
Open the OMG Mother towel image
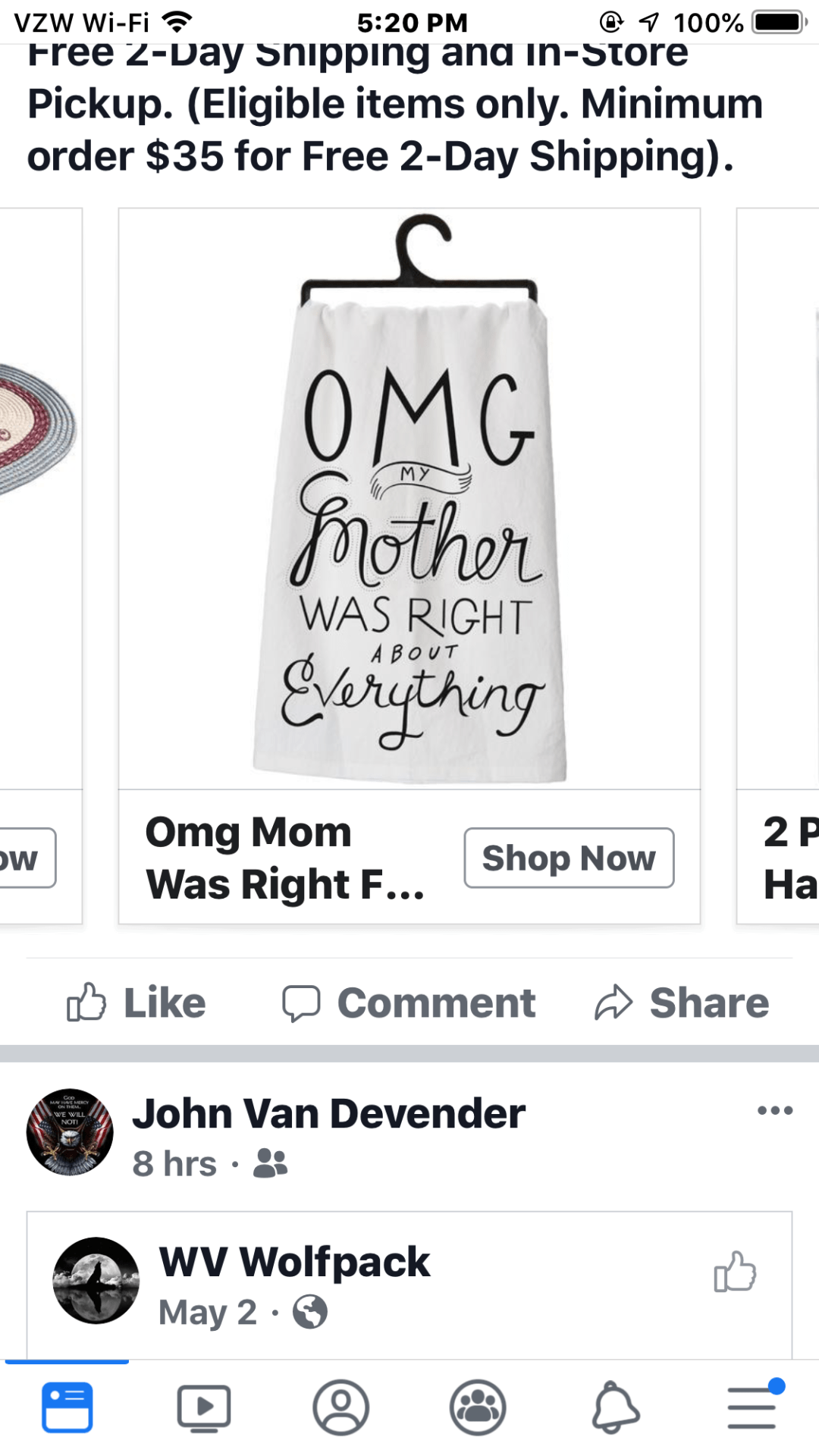tap(409, 499)
